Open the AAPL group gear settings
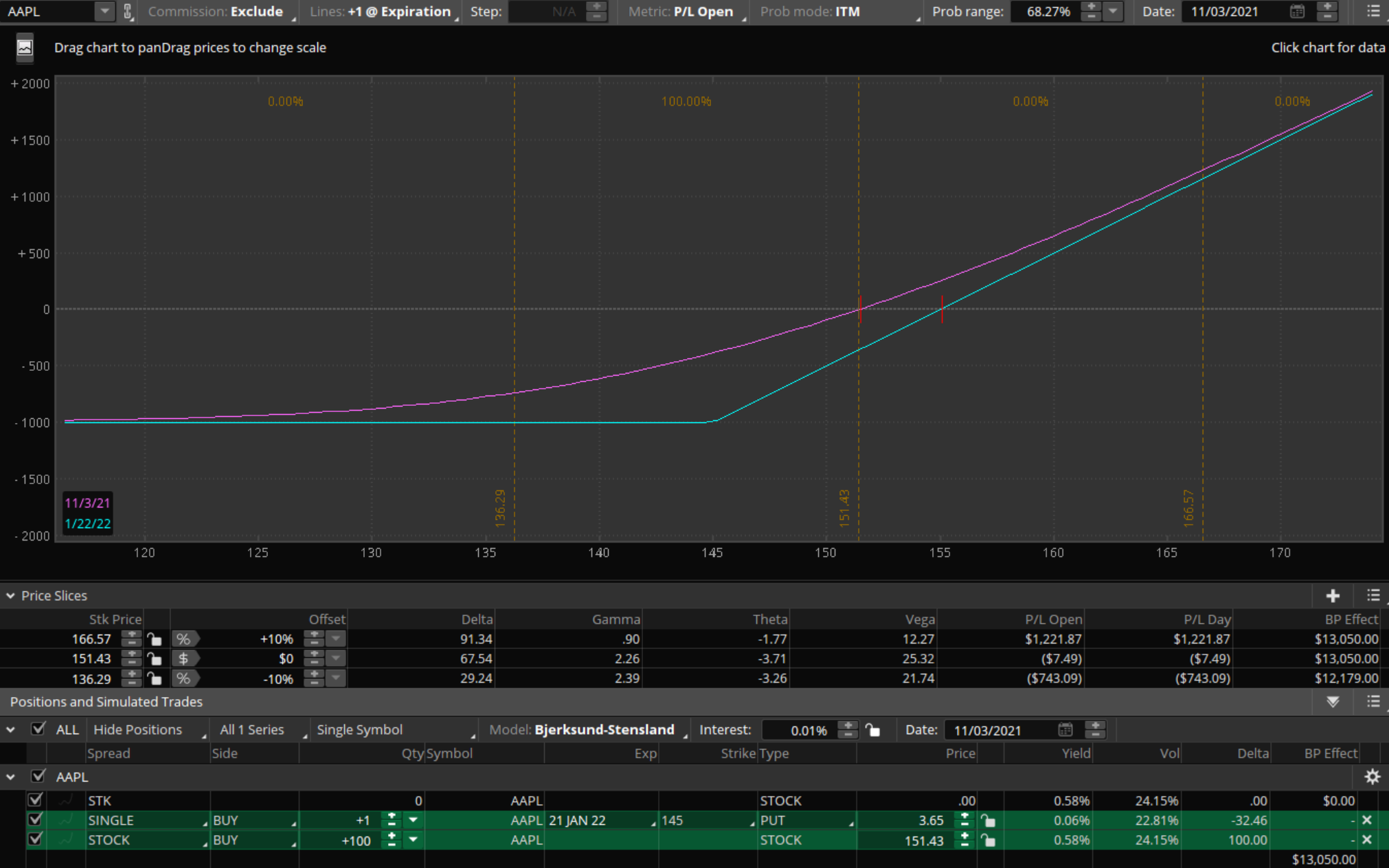 pyautogui.click(x=1373, y=777)
